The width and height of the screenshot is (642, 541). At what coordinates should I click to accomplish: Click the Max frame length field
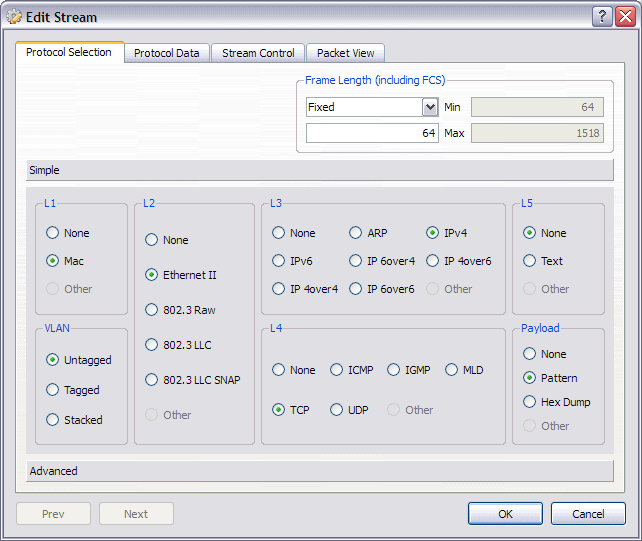click(537, 133)
